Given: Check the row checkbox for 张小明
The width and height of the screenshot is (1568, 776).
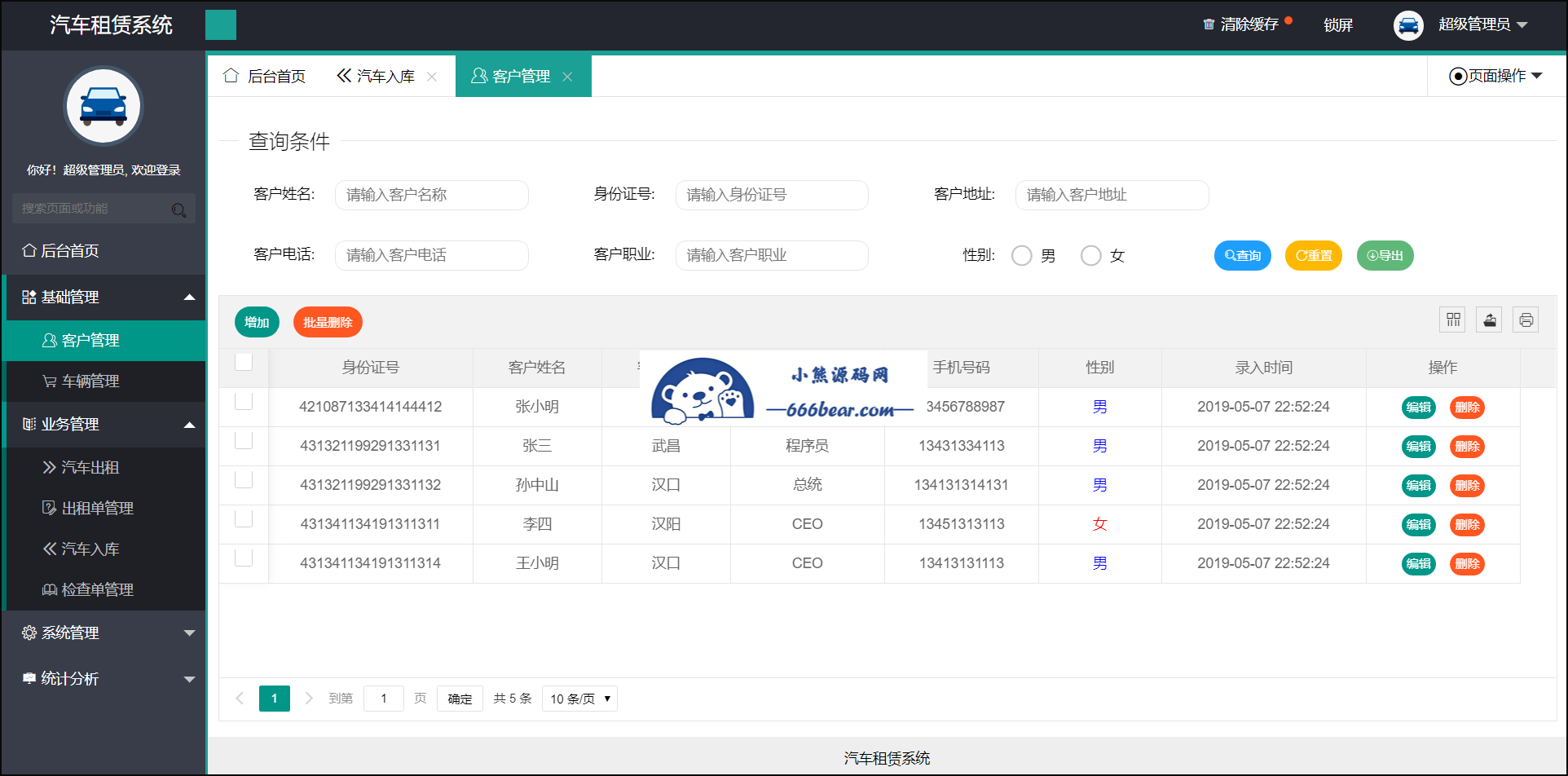Looking at the screenshot, I should [x=244, y=400].
